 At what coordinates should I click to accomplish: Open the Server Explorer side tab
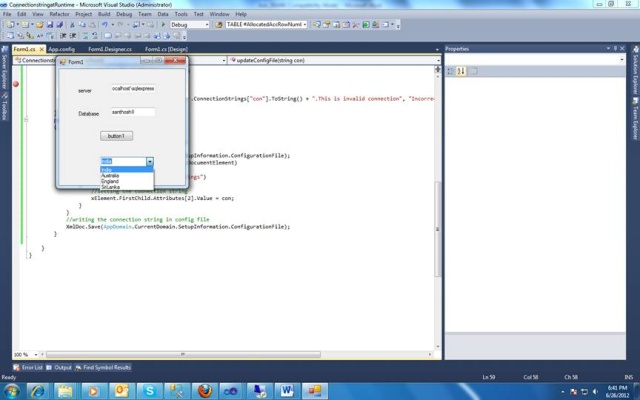5,67
